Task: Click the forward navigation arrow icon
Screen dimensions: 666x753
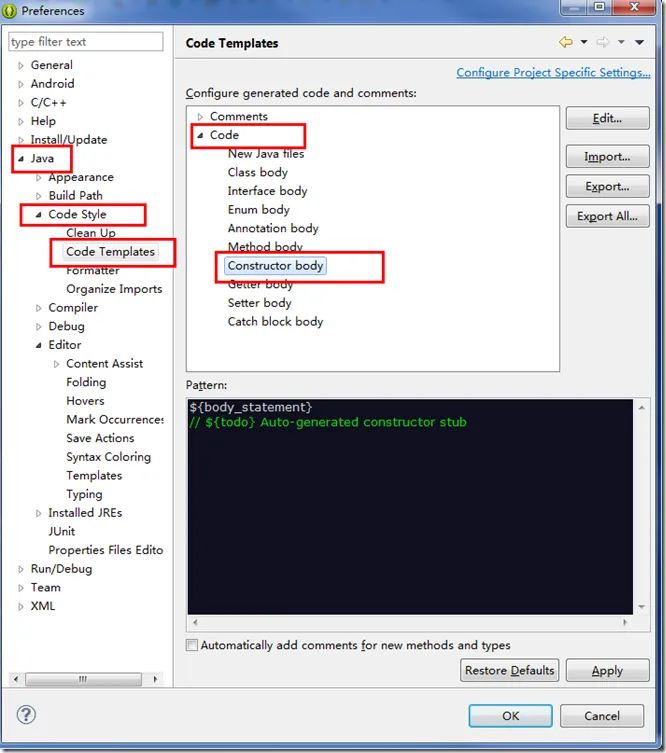Action: (x=603, y=42)
